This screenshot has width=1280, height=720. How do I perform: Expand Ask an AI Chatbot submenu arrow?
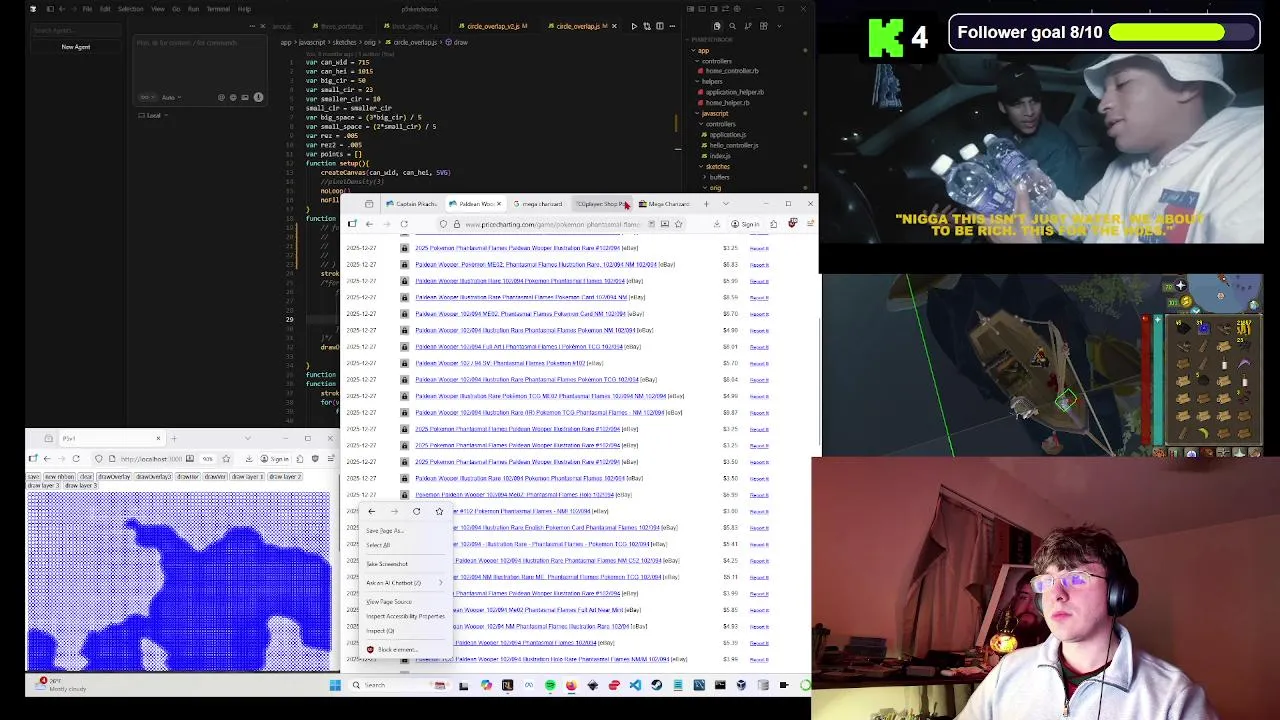(x=441, y=583)
